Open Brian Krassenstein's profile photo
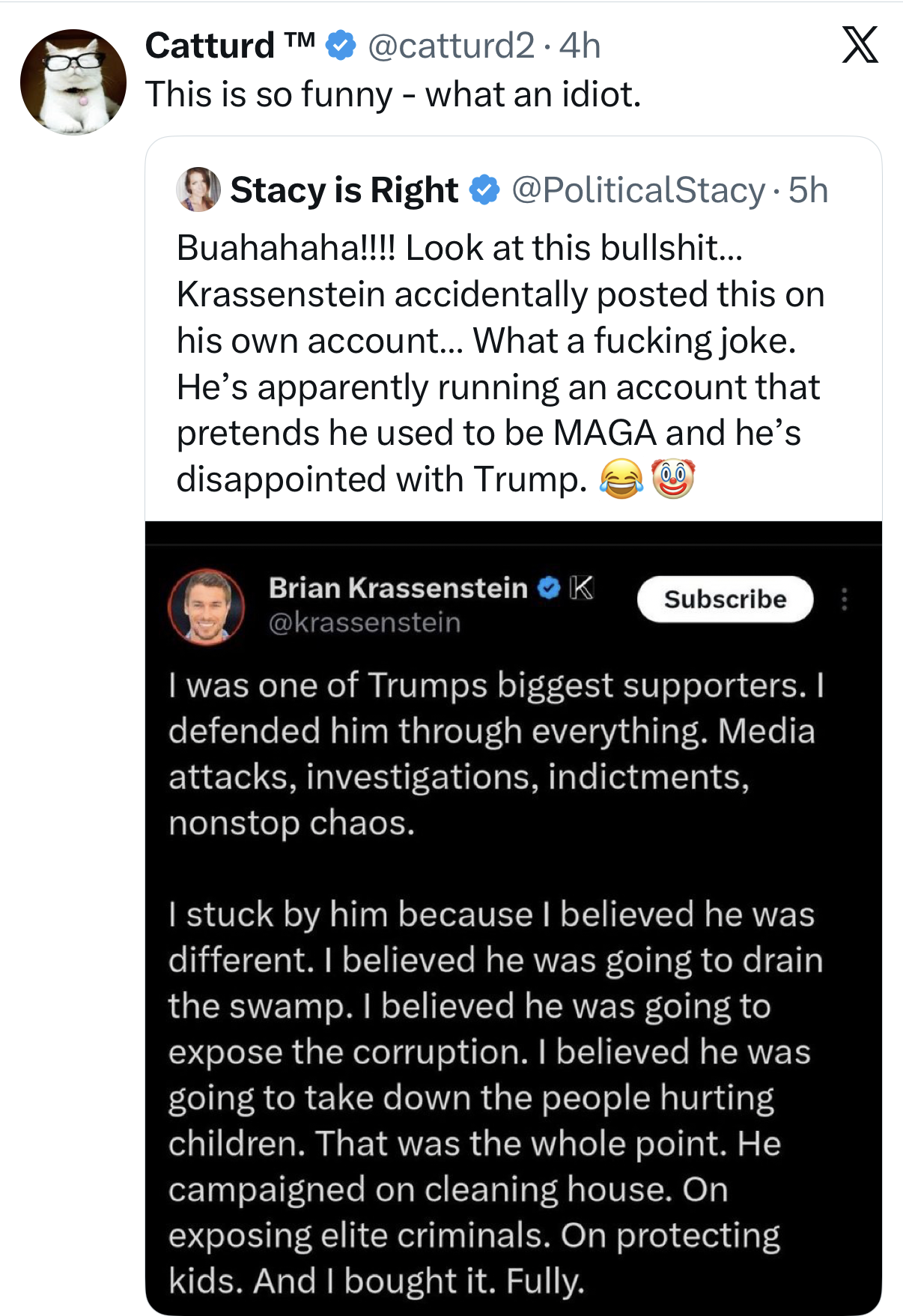The height and width of the screenshot is (1316, 903). coord(207,606)
